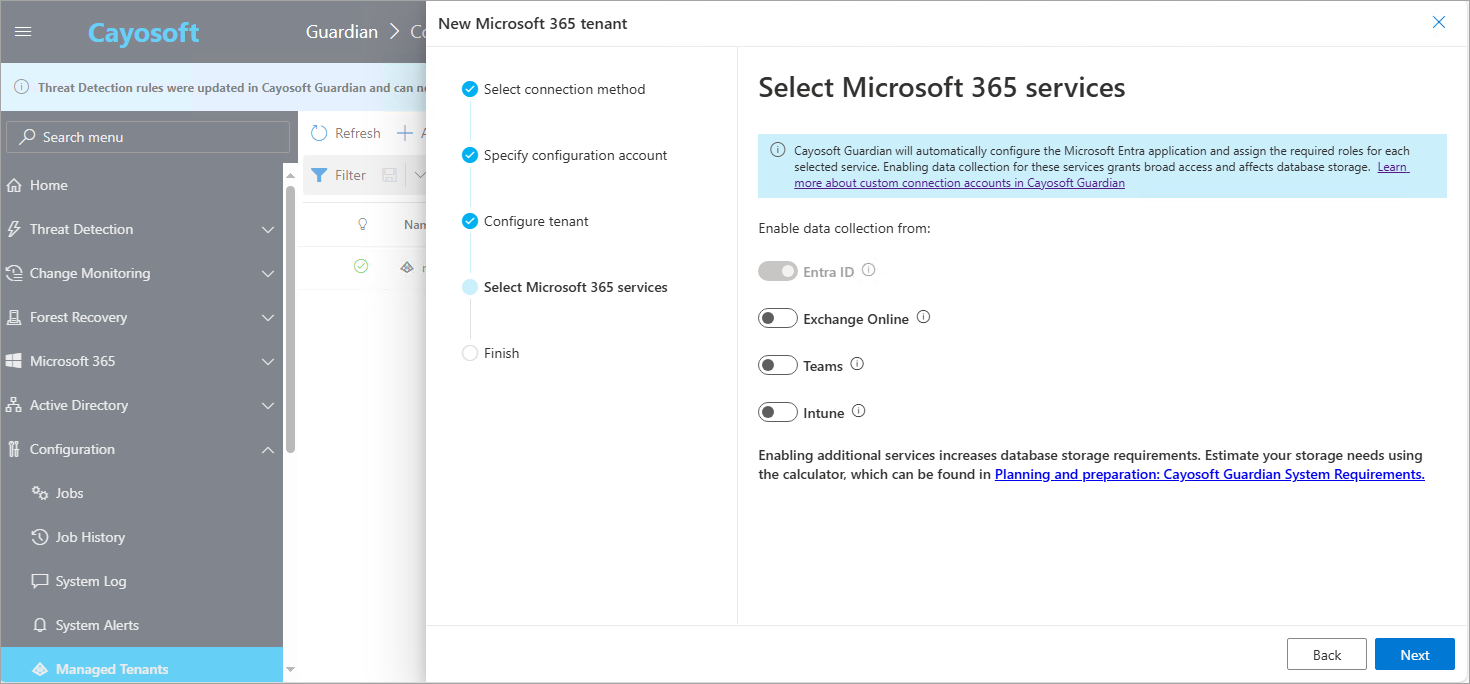Enable Teams data collection toggle
The height and width of the screenshot is (684, 1470).
pyautogui.click(x=778, y=365)
